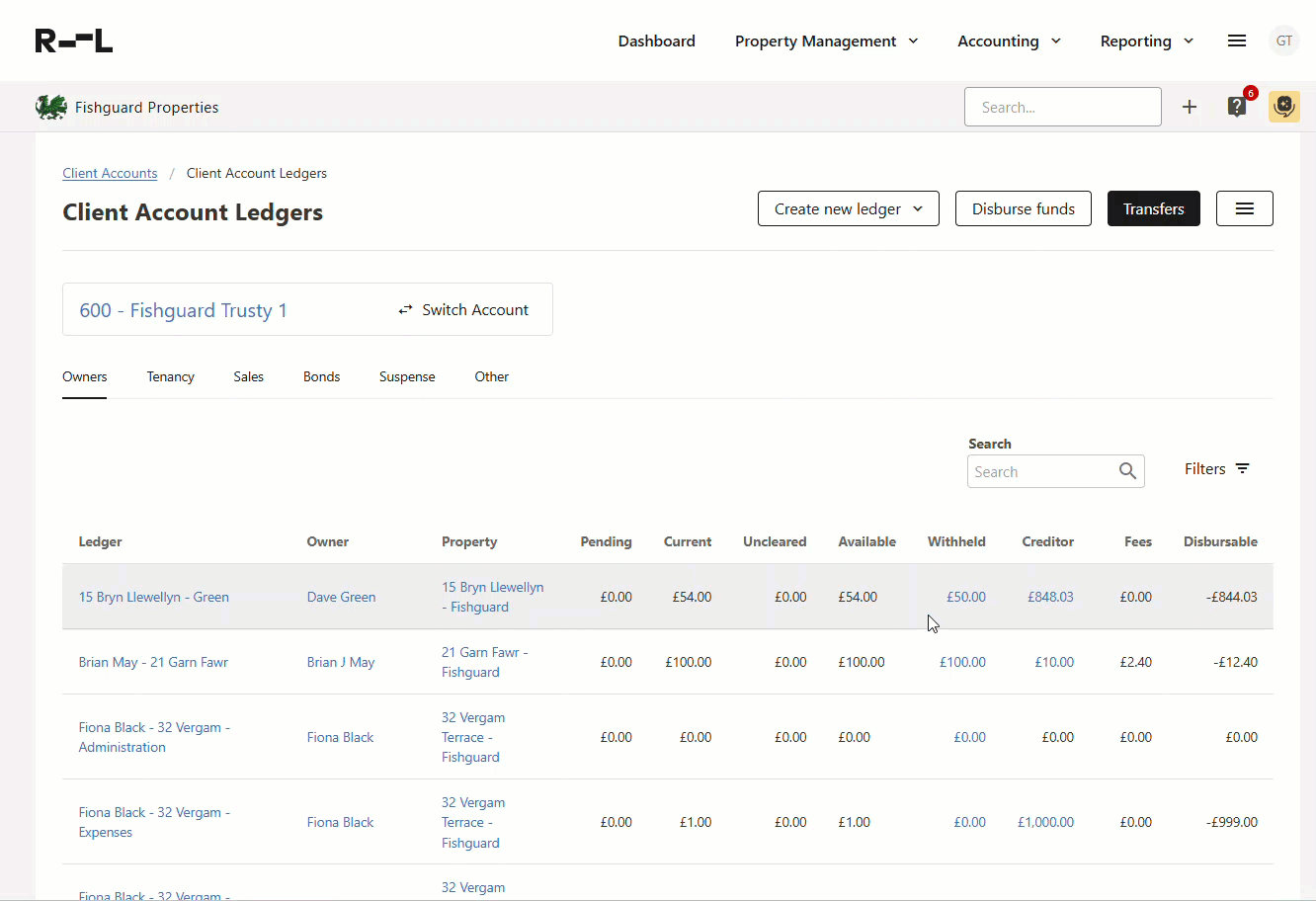The image size is (1316, 901).
Task: Open the hamburger menu in the top navigation
Action: pos(1236,41)
